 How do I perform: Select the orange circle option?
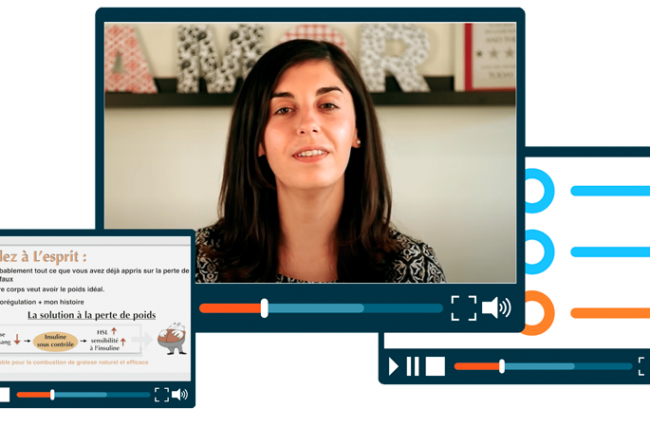[539, 313]
